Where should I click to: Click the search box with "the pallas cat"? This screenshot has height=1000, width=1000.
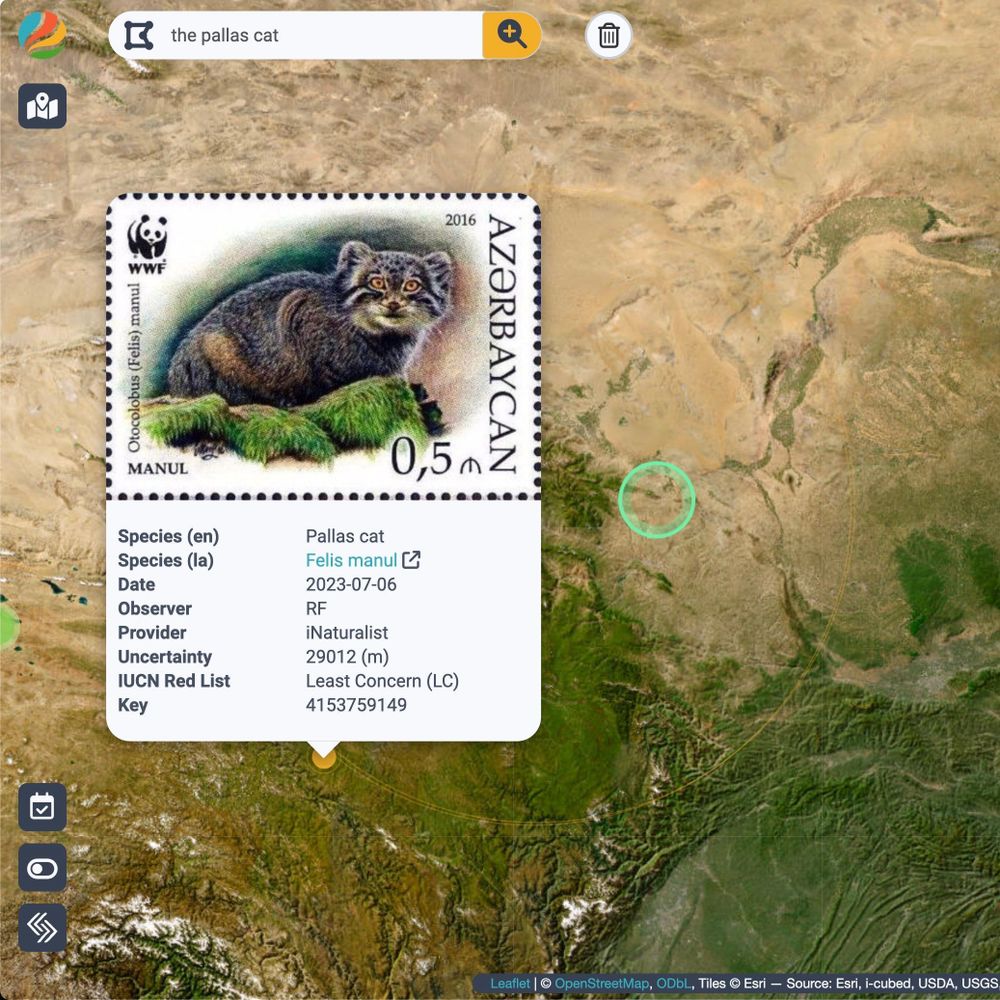coord(296,36)
